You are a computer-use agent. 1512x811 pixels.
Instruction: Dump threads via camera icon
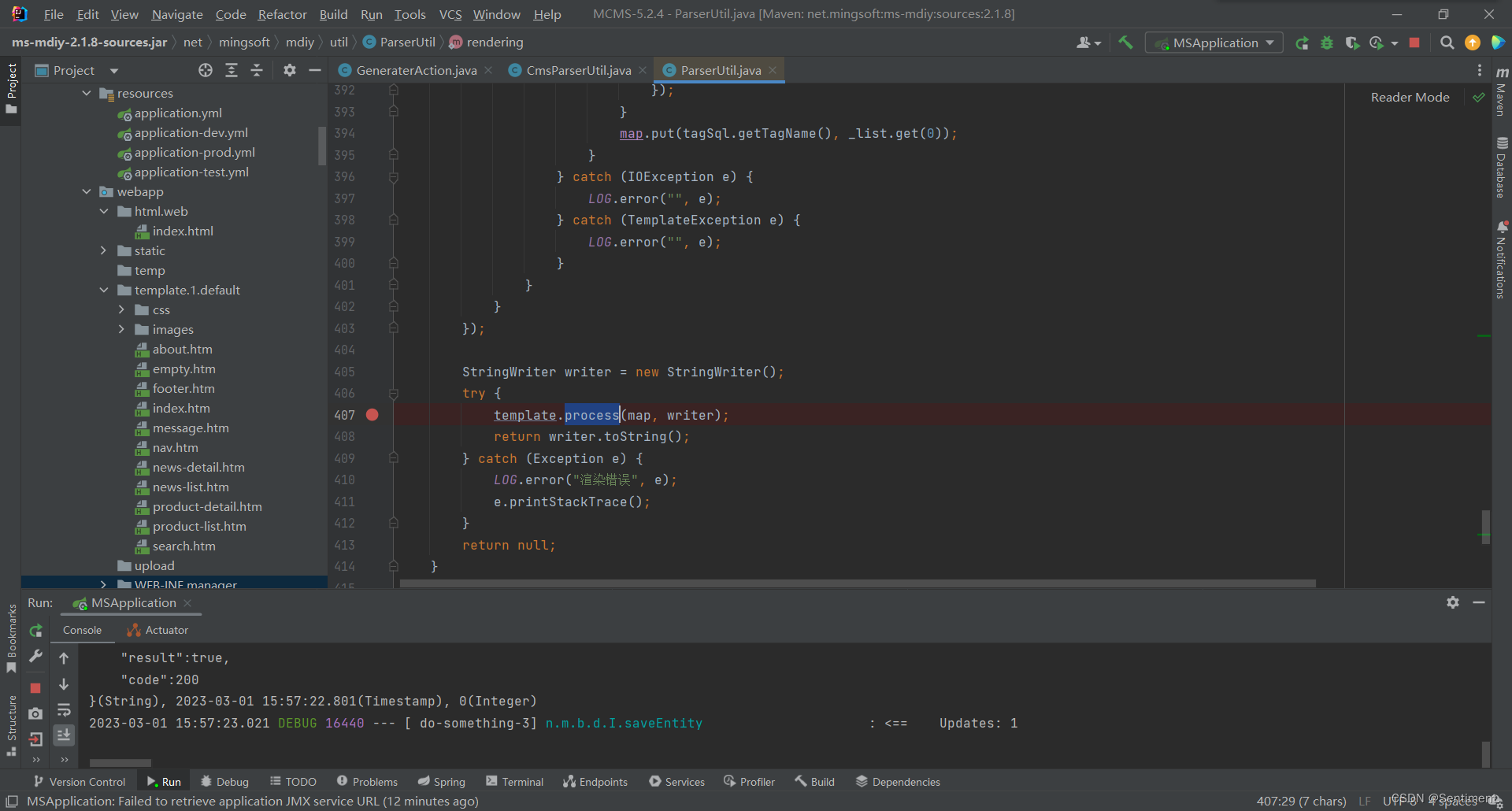click(35, 713)
